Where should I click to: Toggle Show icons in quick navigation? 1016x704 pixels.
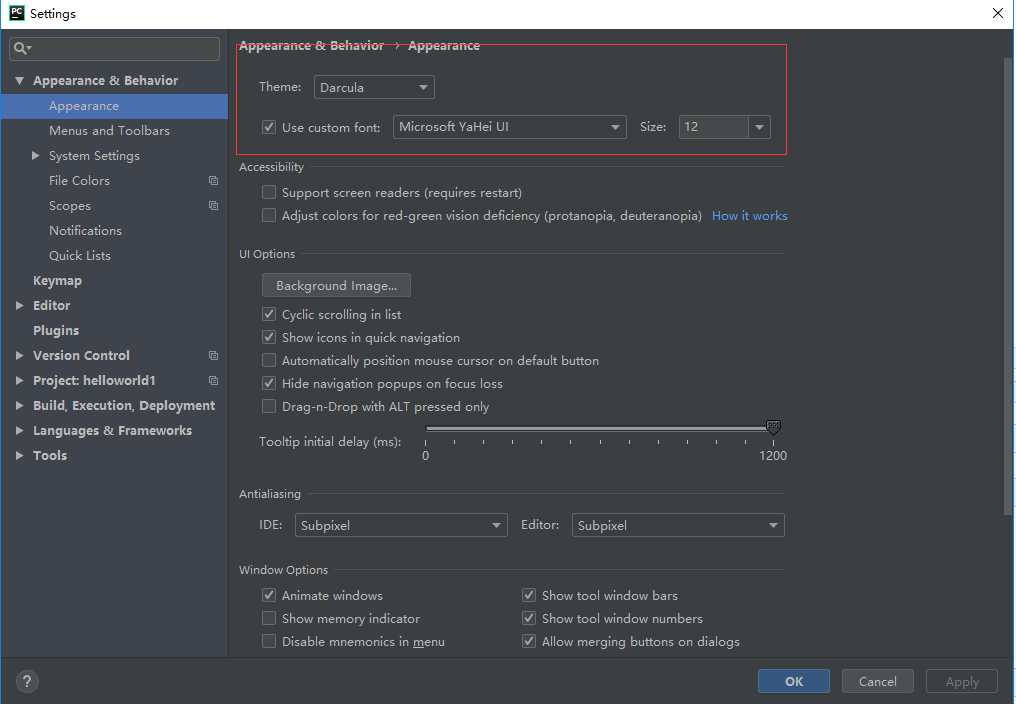[269, 337]
